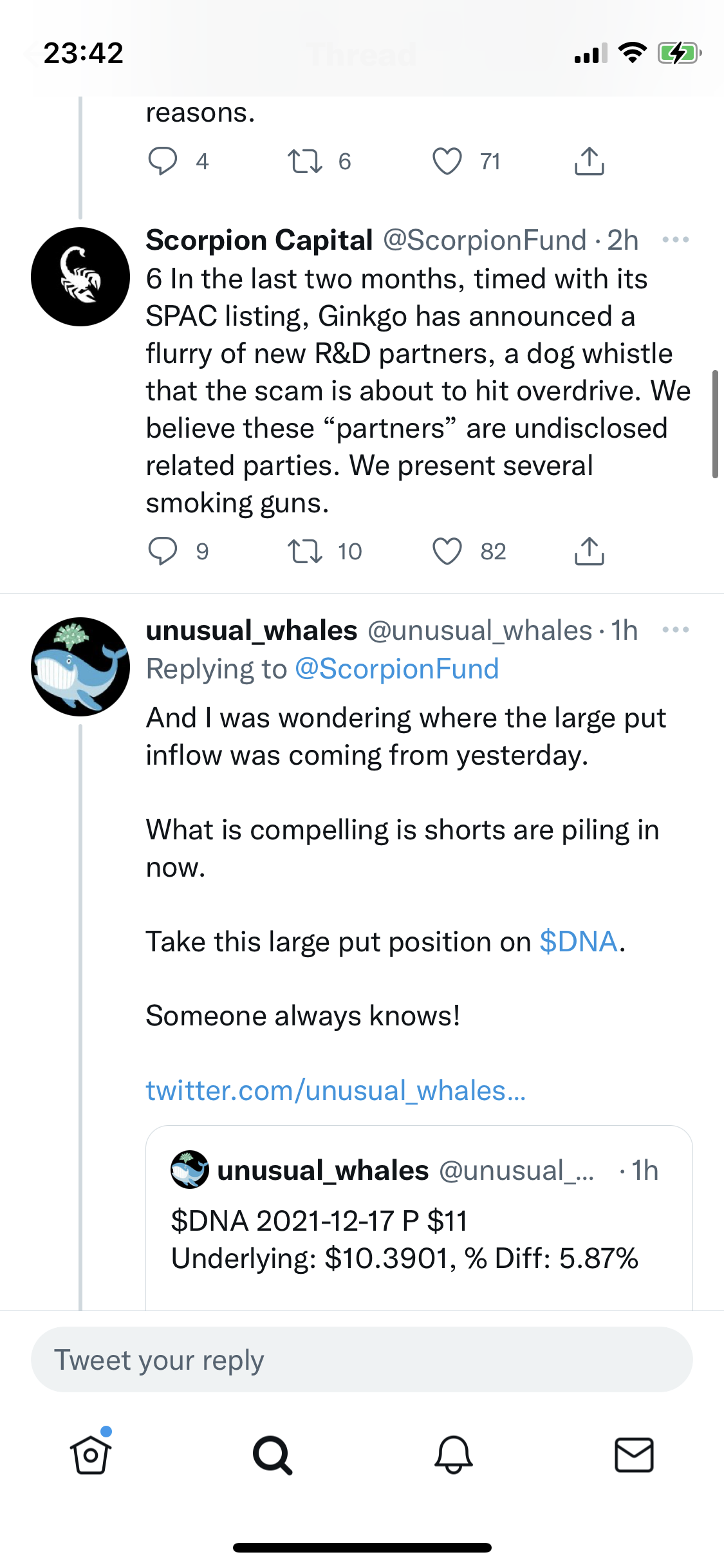Open Direct Messages envelope tab

635,1455
